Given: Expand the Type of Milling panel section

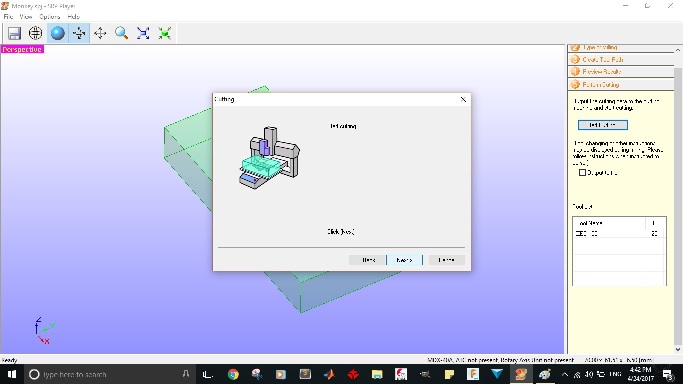Looking at the screenshot, I should pyautogui.click(x=621, y=47).
